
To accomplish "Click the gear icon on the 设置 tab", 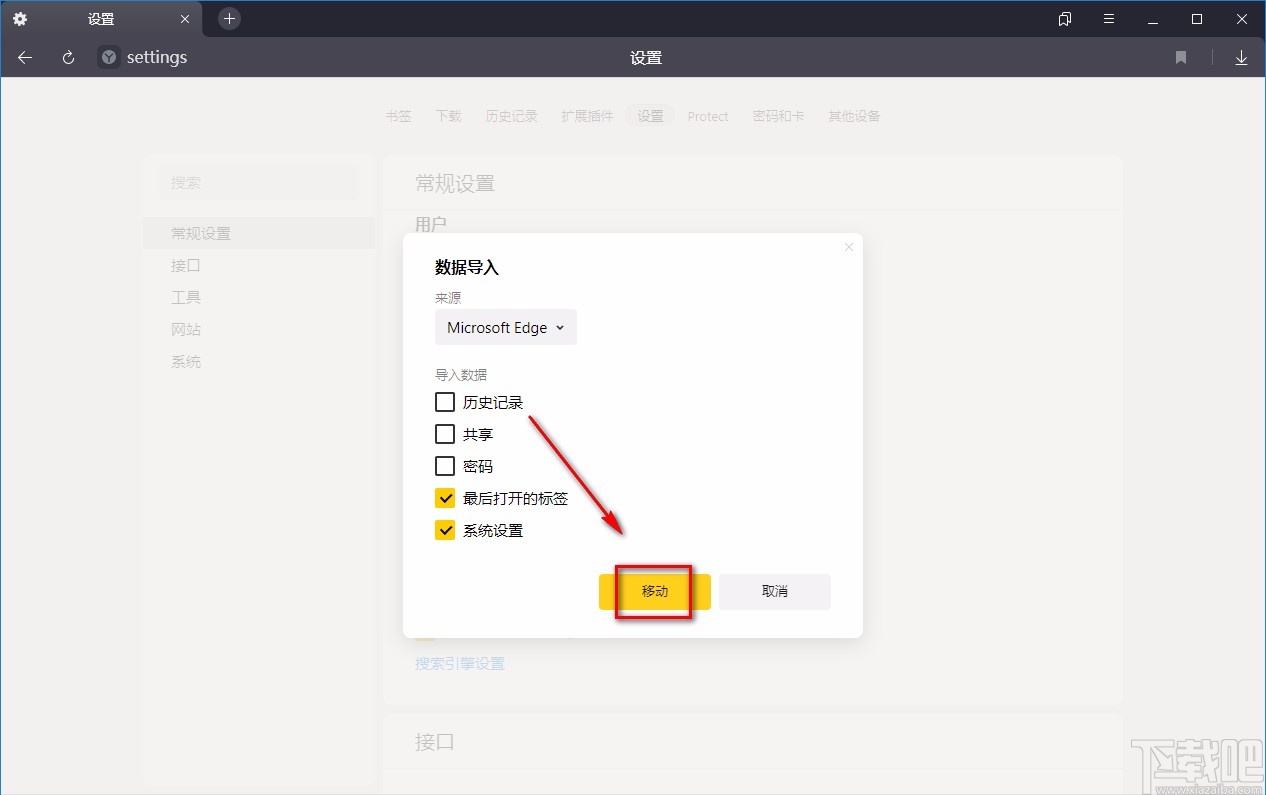I will pos(20,18).
